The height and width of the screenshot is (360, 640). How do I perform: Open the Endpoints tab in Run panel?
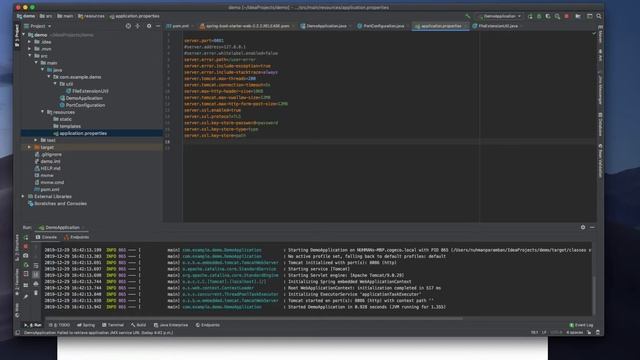click(77, 237)
